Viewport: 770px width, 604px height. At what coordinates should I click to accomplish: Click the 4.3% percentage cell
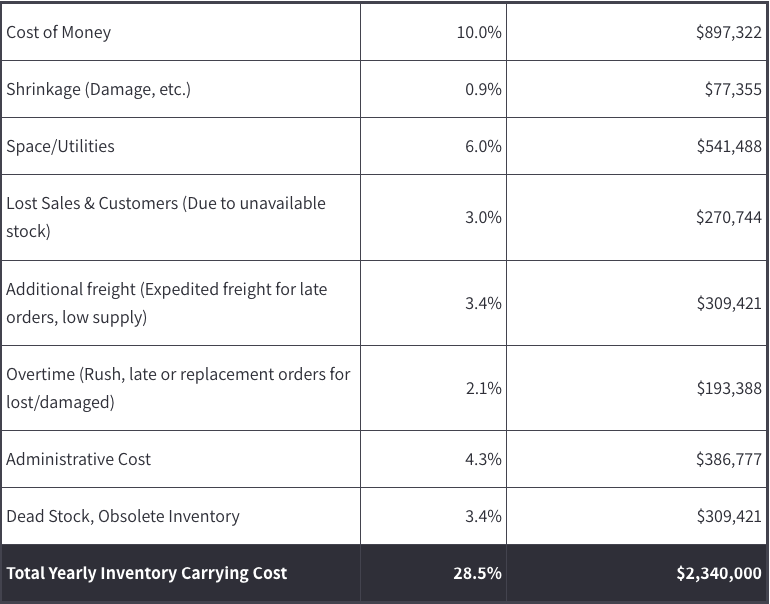point(483,459)
